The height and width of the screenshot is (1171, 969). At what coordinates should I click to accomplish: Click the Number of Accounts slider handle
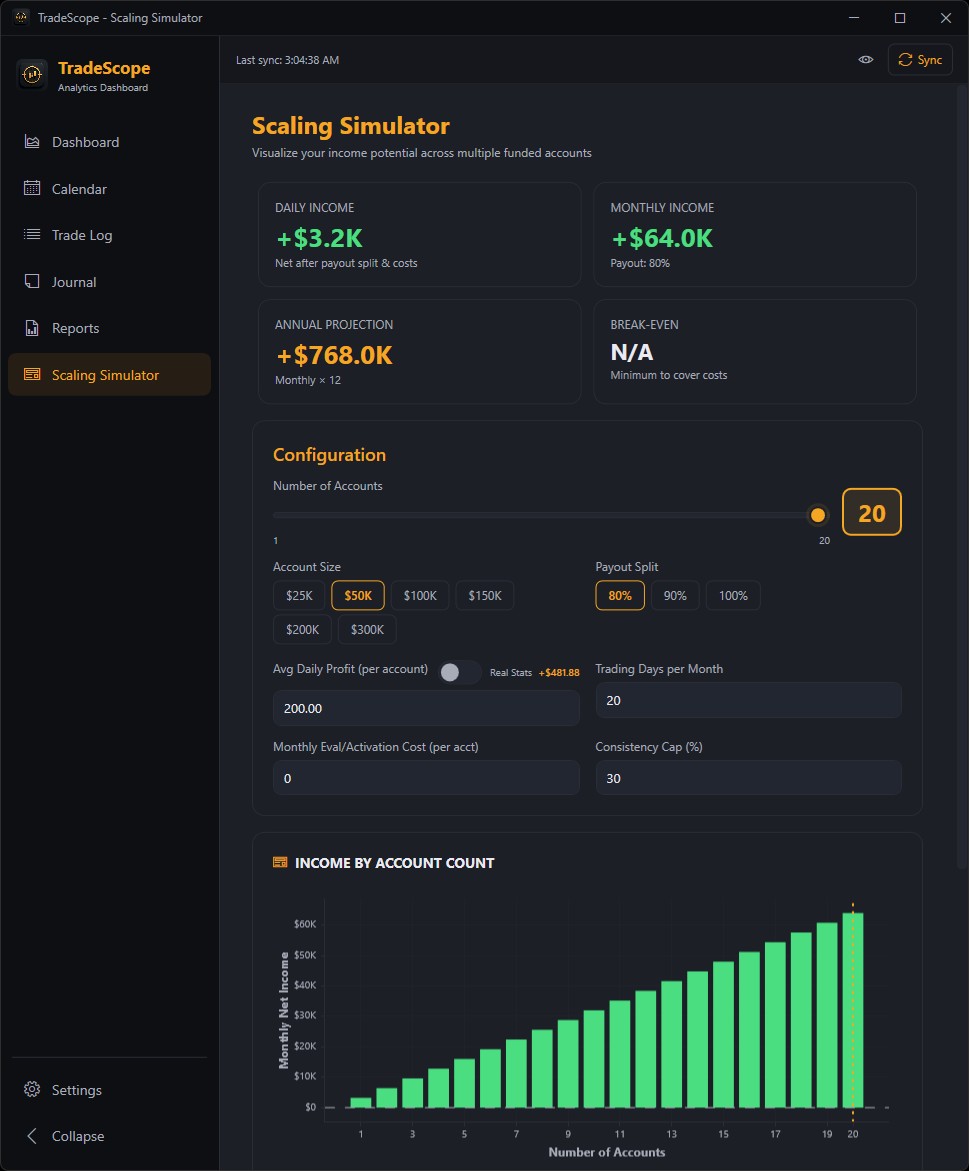pyautogui.click(x=817, y=514)
